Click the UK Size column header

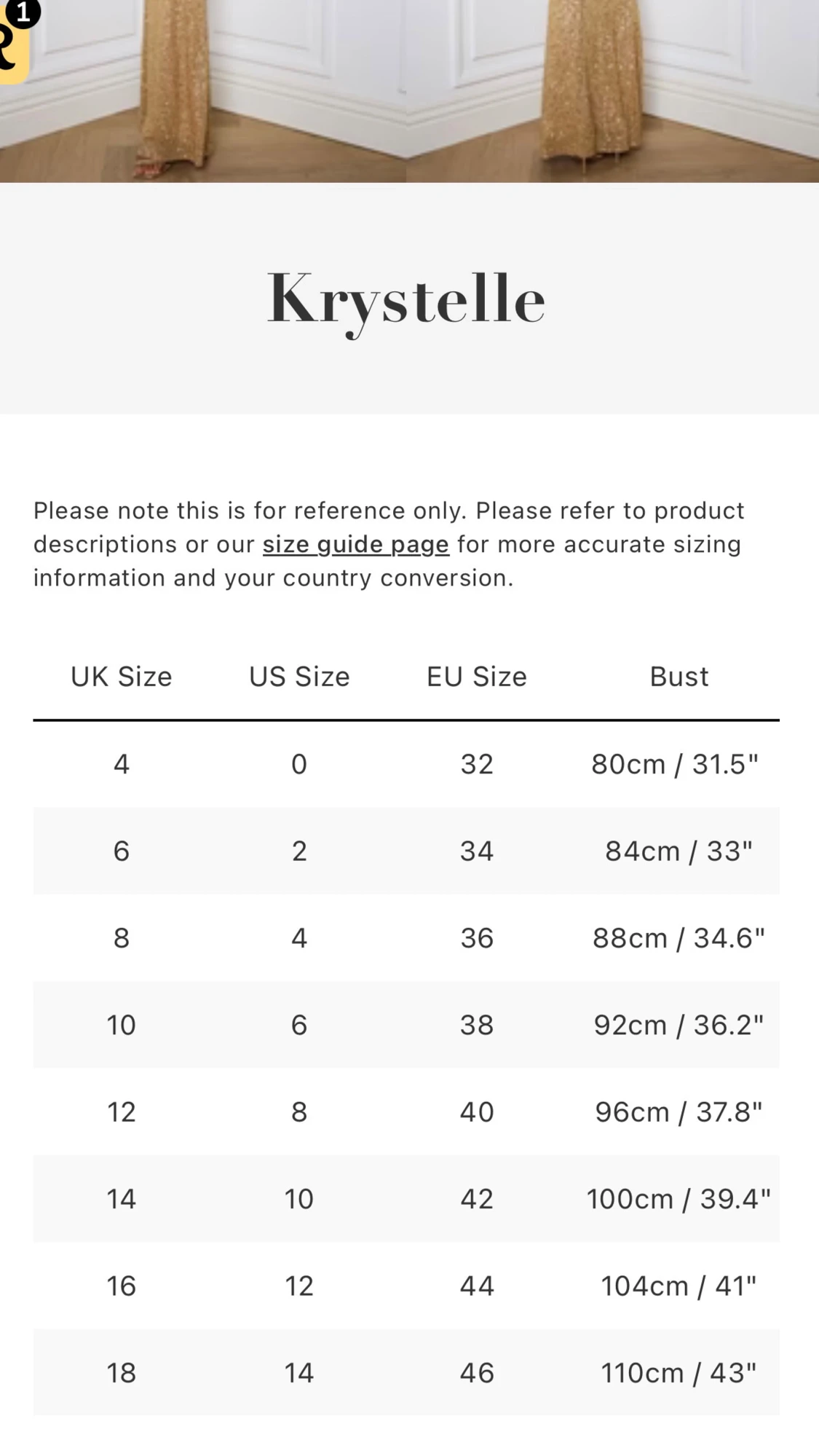pyautogui.click(x=122, y=677)
